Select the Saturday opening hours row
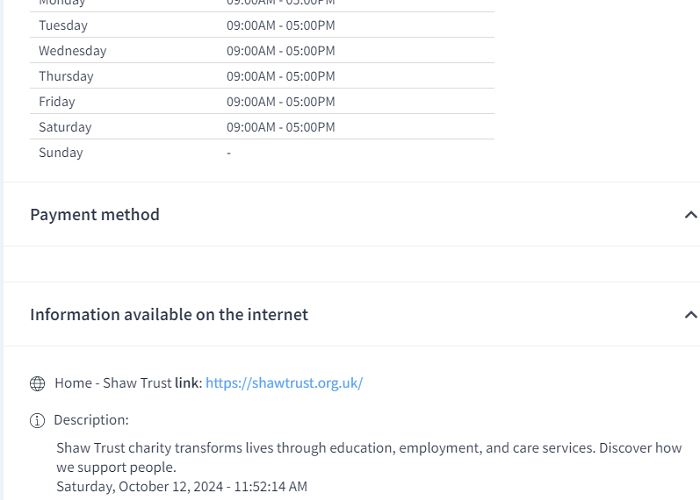The width and height of the screenshot is (700, 500). [262, 127]
